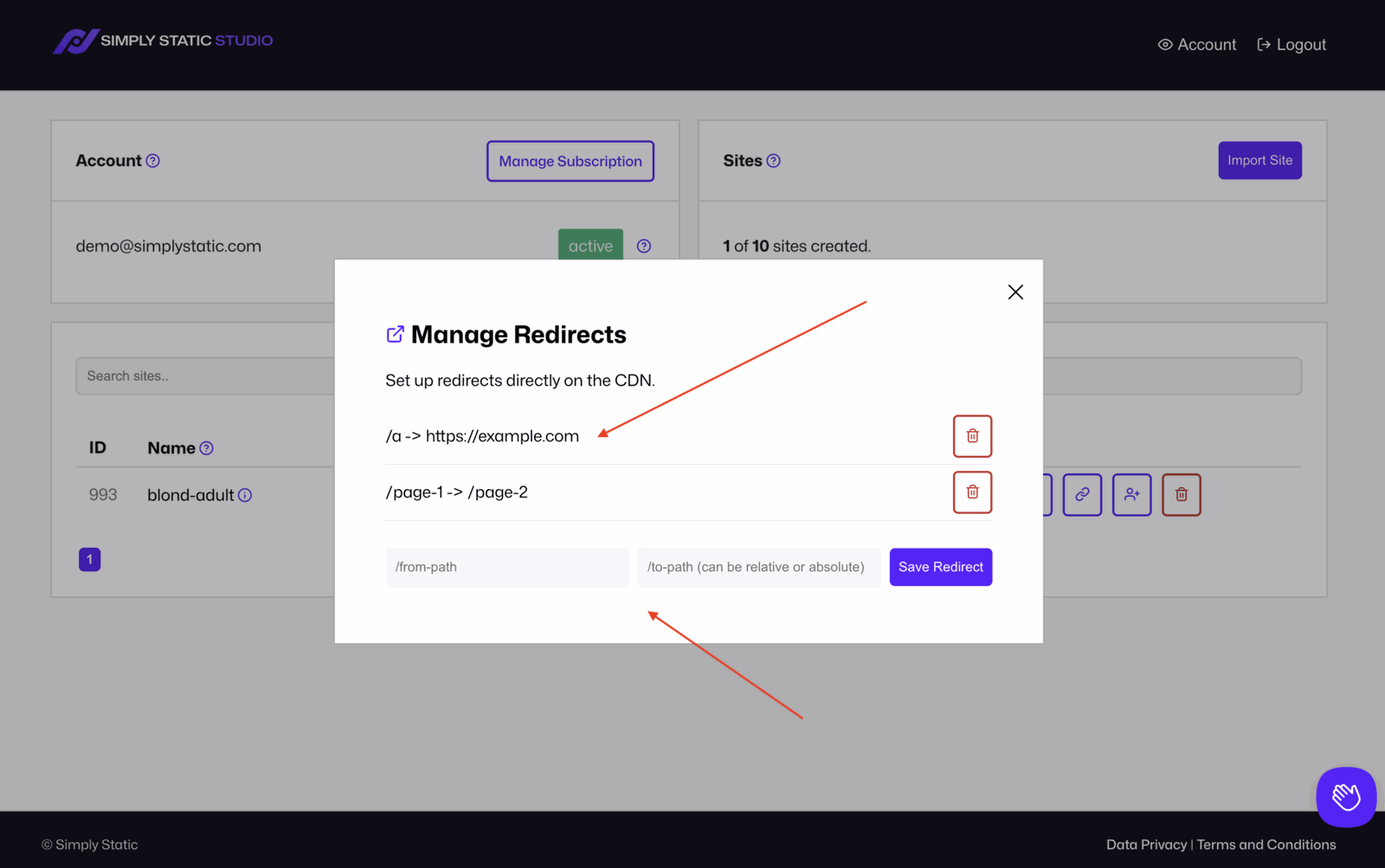Delete the /page-1 to /page-2 redirect
This screenshot has width=1385, height=868.
click(972, 492)
